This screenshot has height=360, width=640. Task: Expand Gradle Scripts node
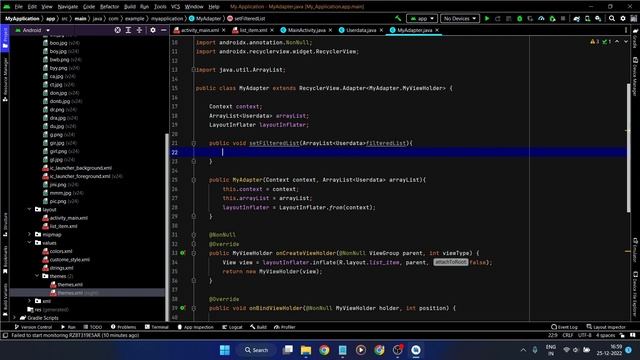pos(15,318)
